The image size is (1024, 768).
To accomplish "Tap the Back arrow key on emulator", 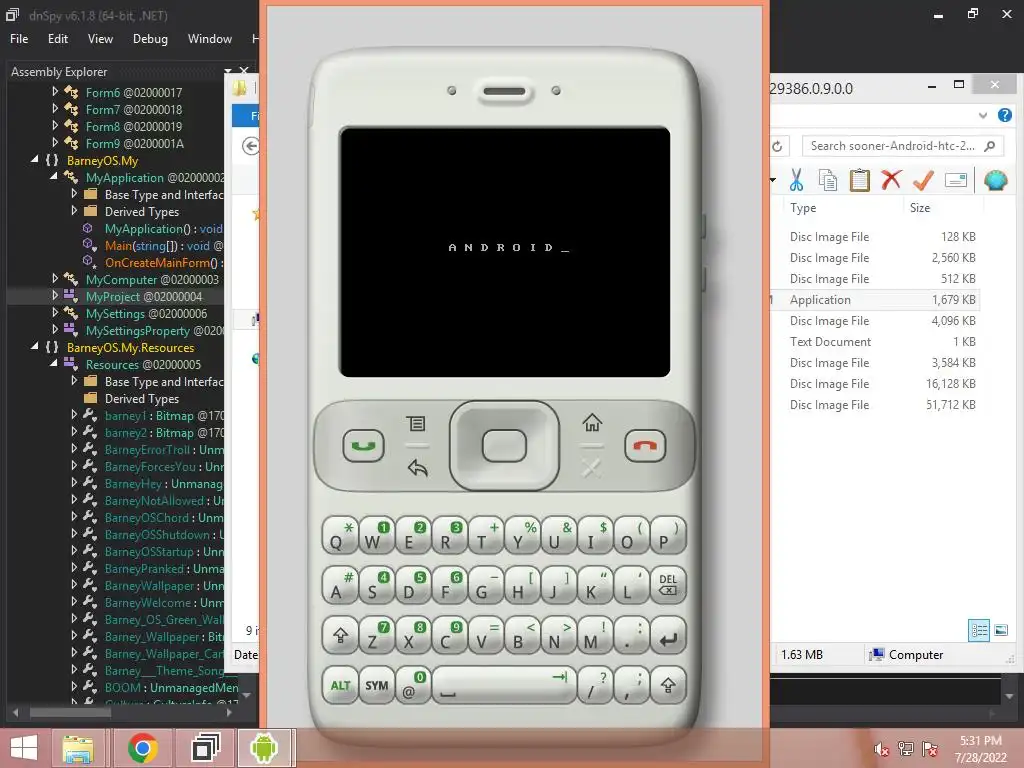I will click(x=417, y=468).
